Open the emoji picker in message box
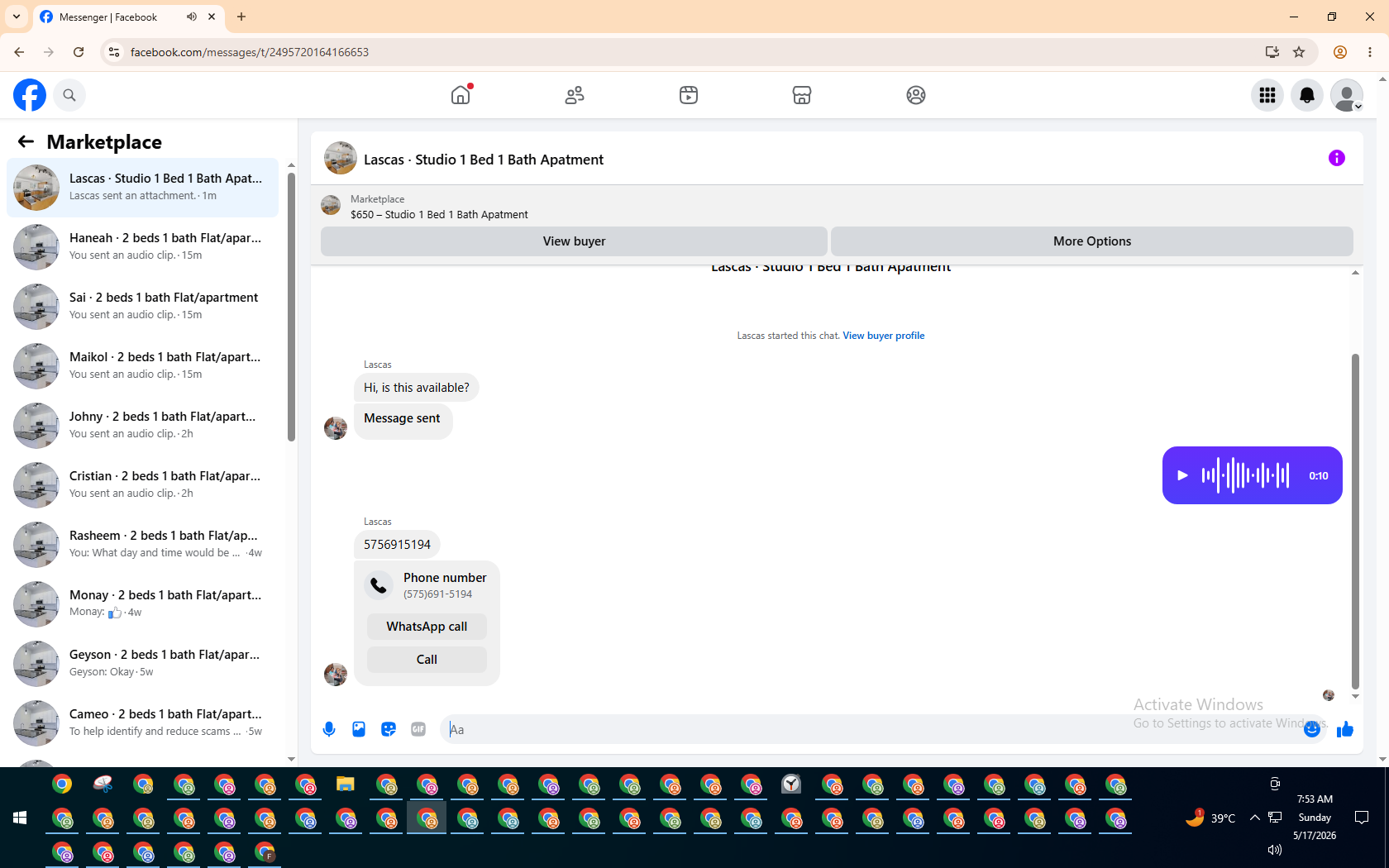Image resolution: width=1389 pixels, height=868 pixels. point(1311,729)
